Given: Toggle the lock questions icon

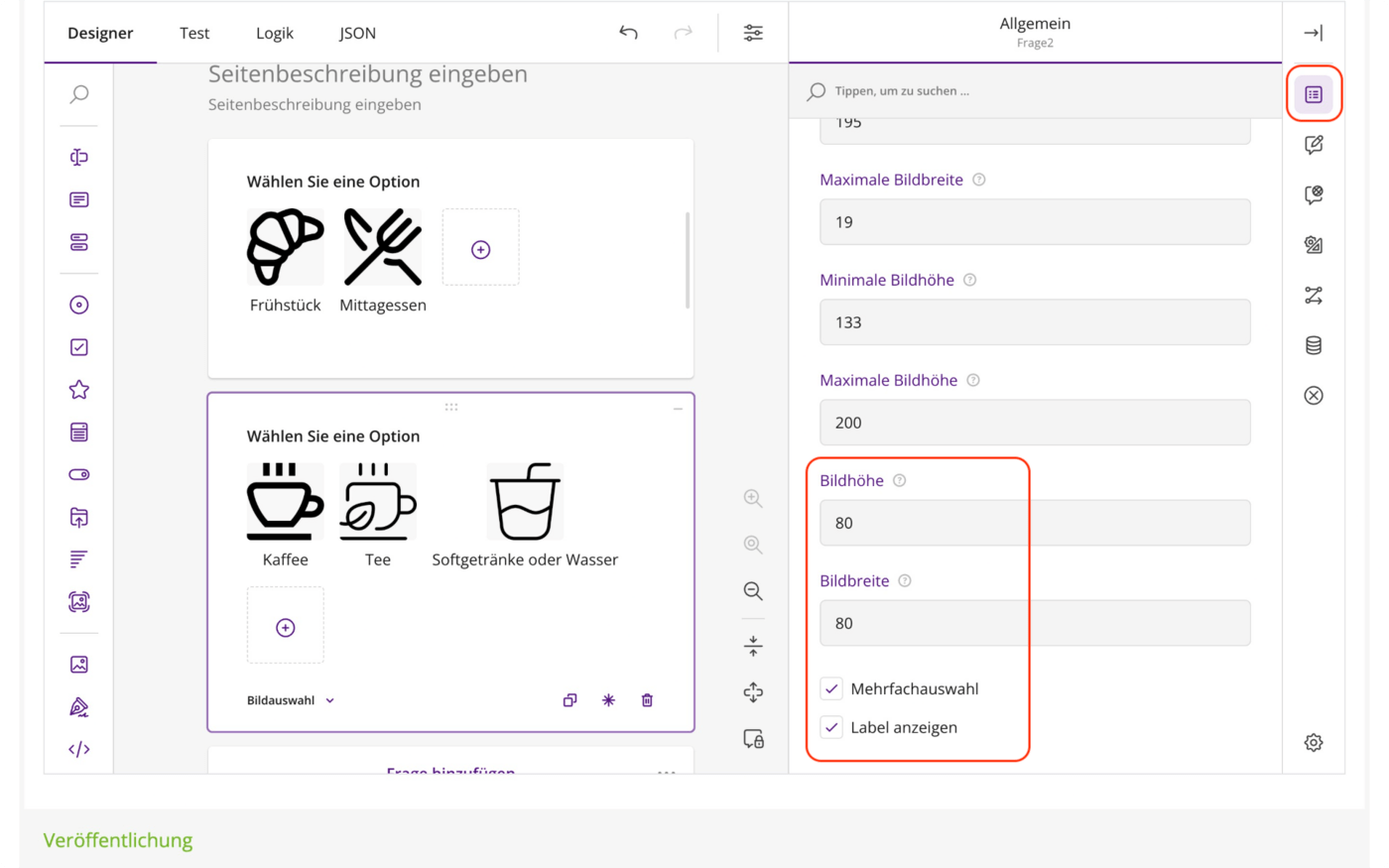Looking at the screenshot, I should [x=753, y=739].
